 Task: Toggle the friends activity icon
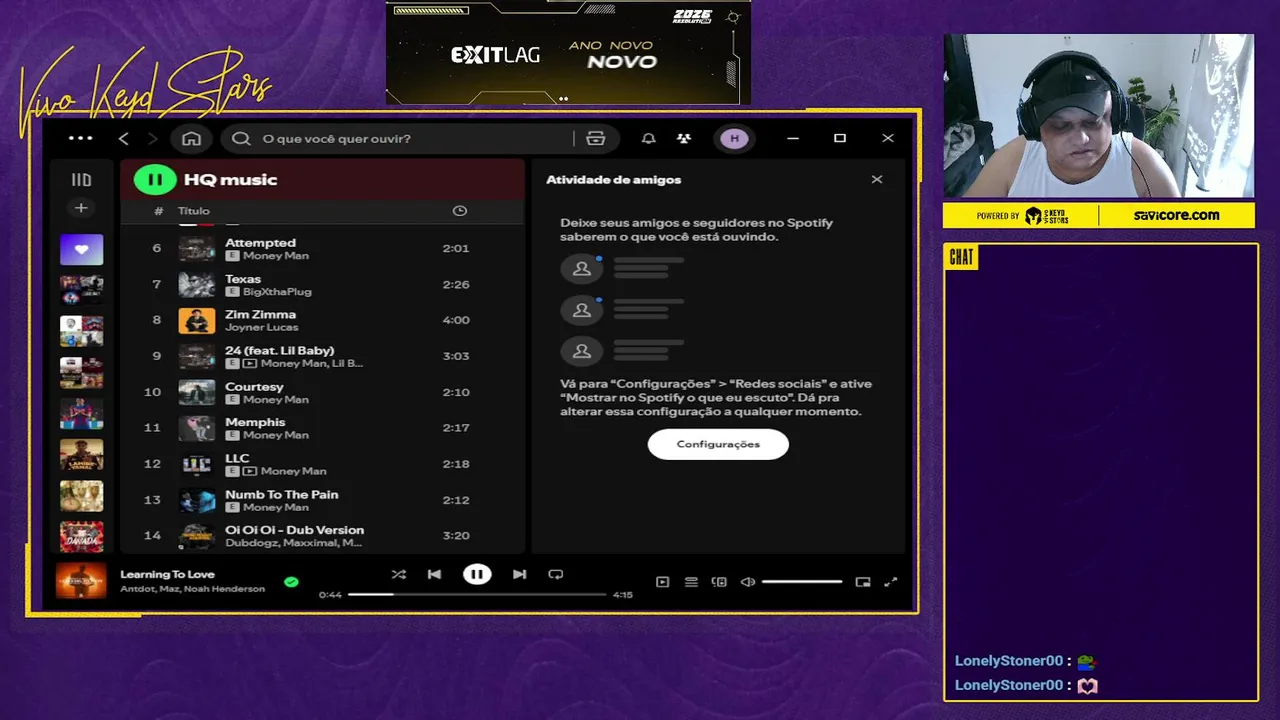pyautogui.click(x=684, y=138)
